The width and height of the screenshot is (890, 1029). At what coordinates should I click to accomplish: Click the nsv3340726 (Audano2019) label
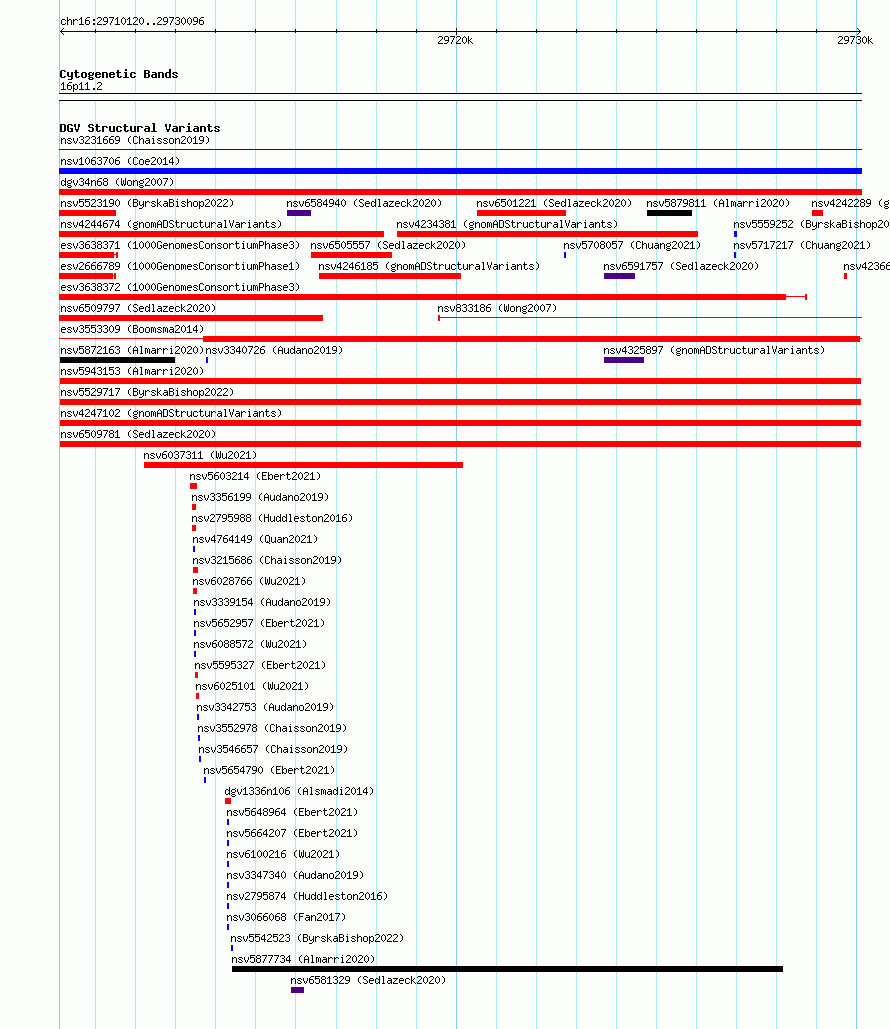[274, 350]
